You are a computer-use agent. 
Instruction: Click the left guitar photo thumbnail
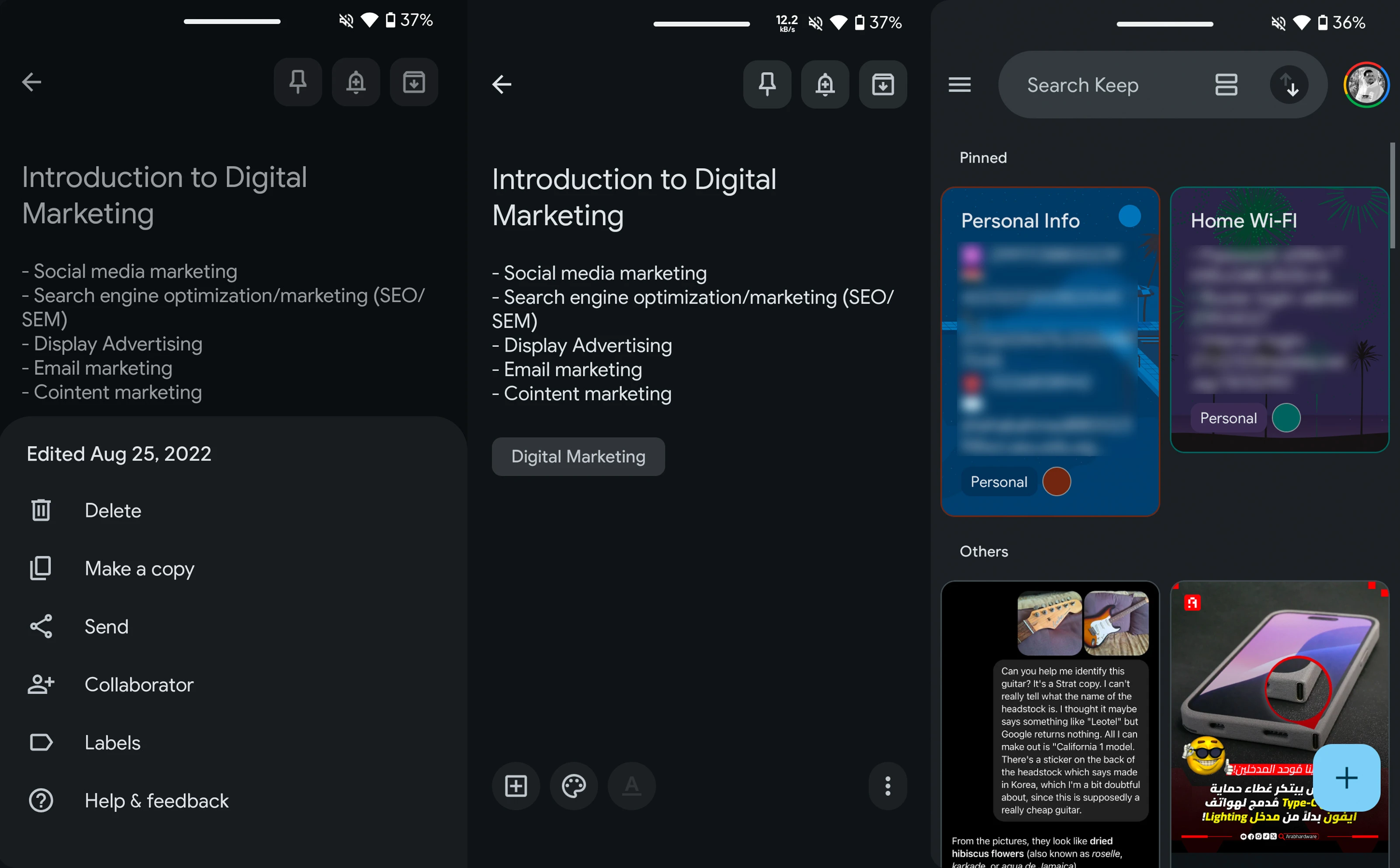pyautogui.click(x=1049, y=623)
